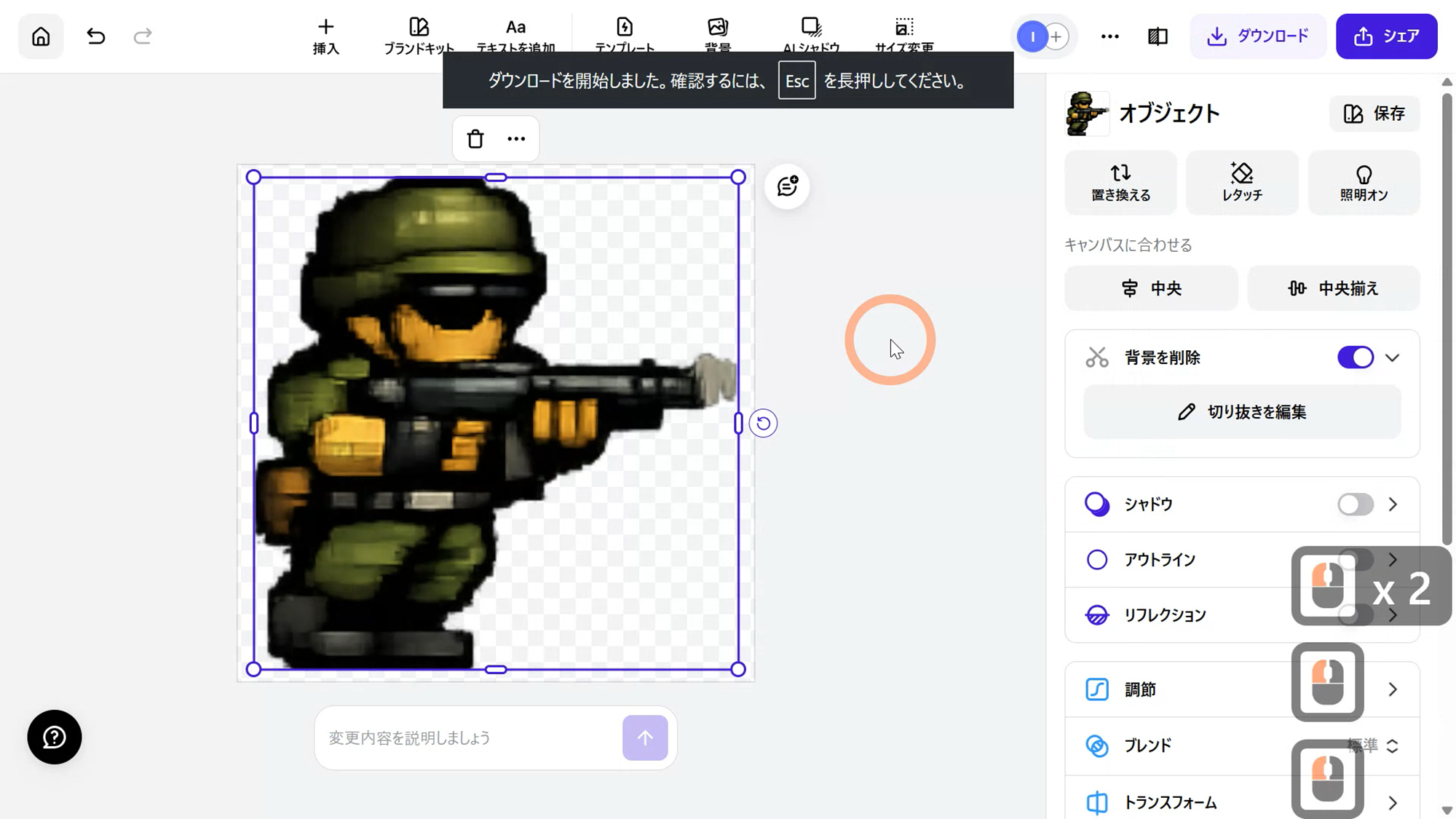Viewport: 1456px width, 819px height.
Task: Click the soldier thumbnail in オブジェクト panel
Action: pos(1087,114)
